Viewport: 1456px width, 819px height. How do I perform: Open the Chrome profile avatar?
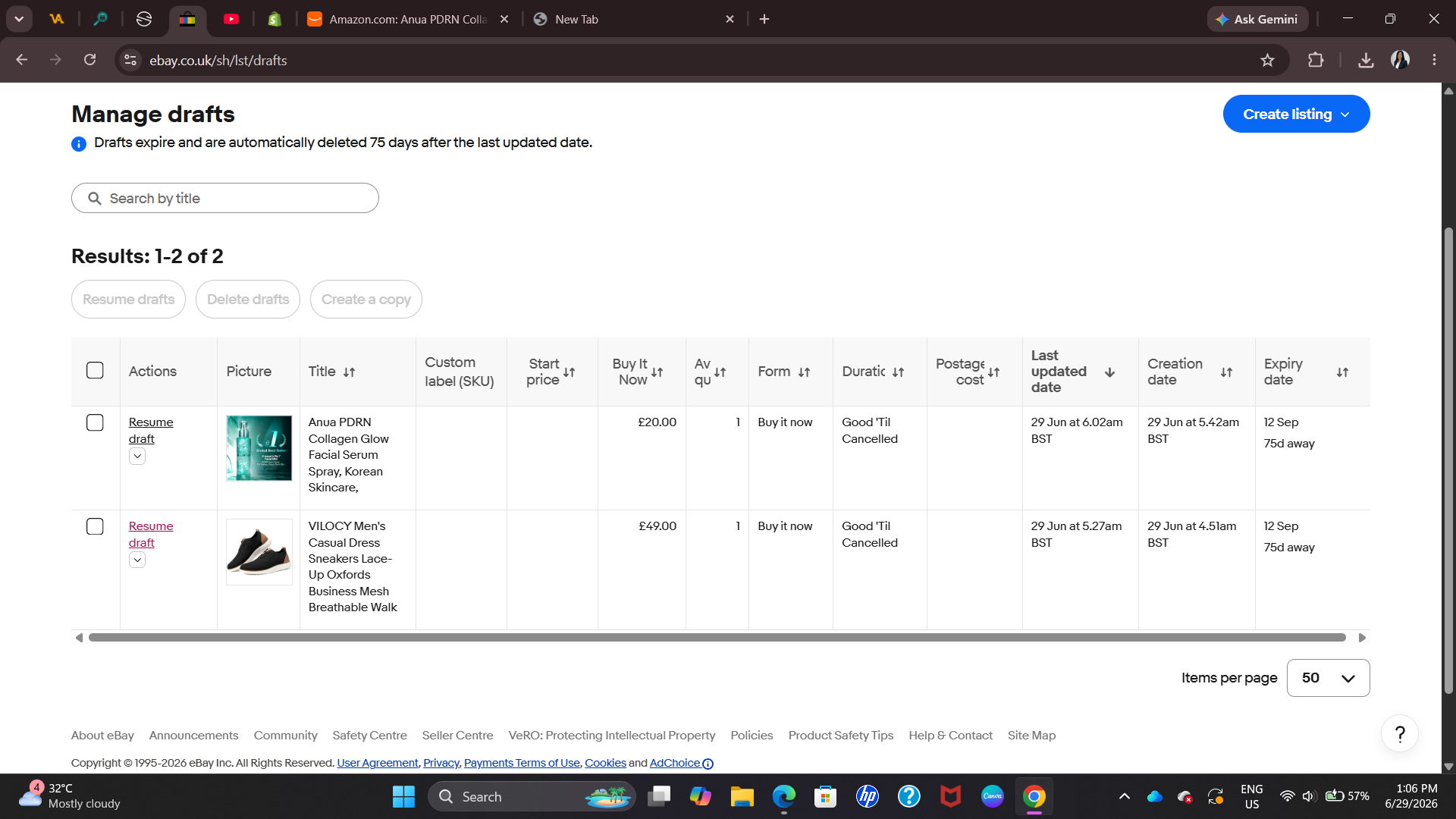pos(1400,60)
